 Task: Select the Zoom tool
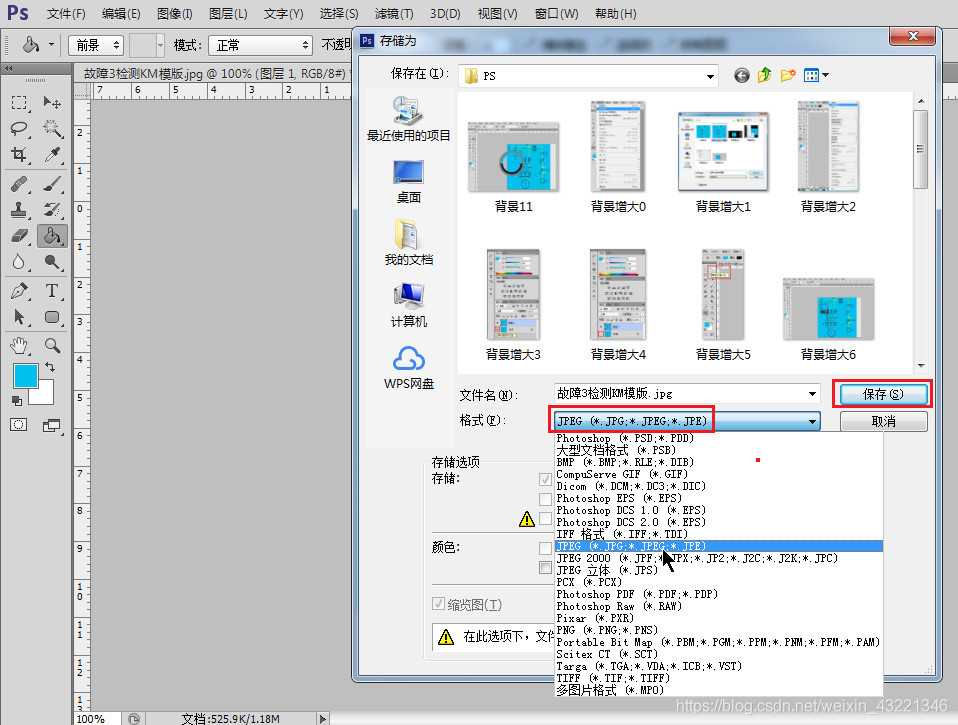pos(52,346)
